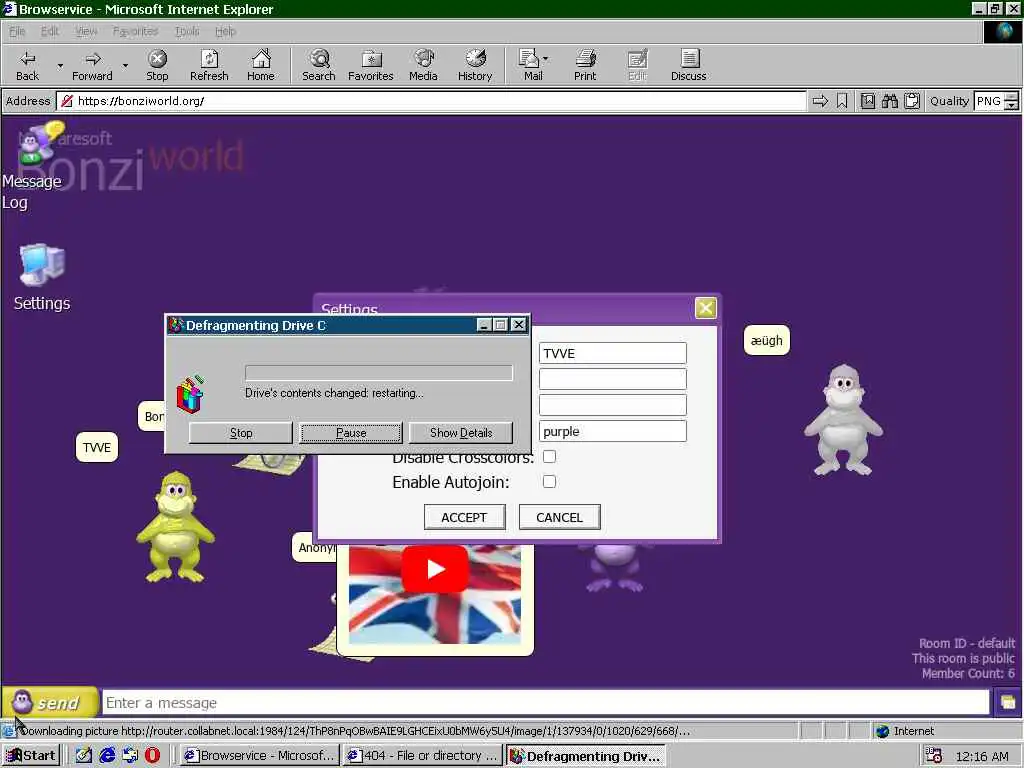Click the bookmark ribbon icon by the address bar
Viewport: 1024px width, 768px height.
pos(842,101)
